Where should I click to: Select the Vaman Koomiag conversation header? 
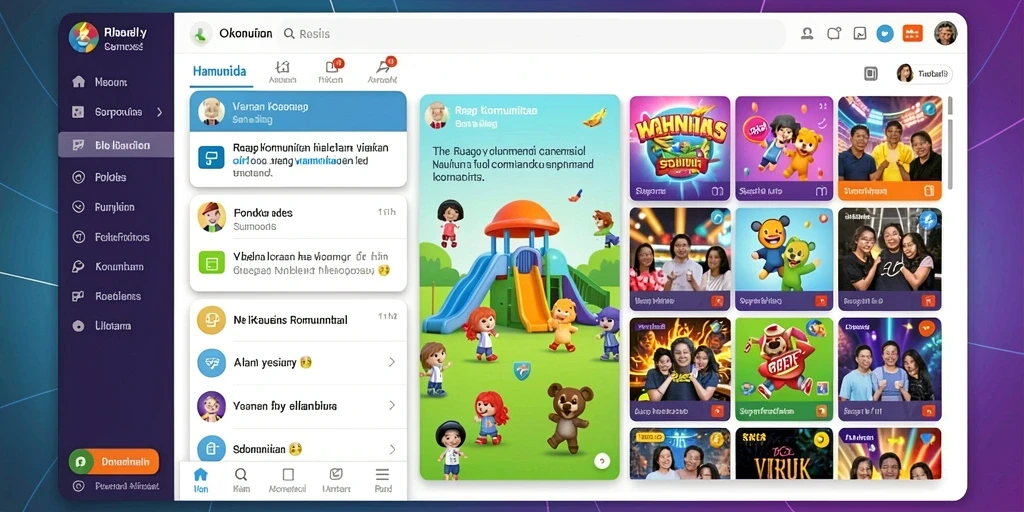(298, 112)
